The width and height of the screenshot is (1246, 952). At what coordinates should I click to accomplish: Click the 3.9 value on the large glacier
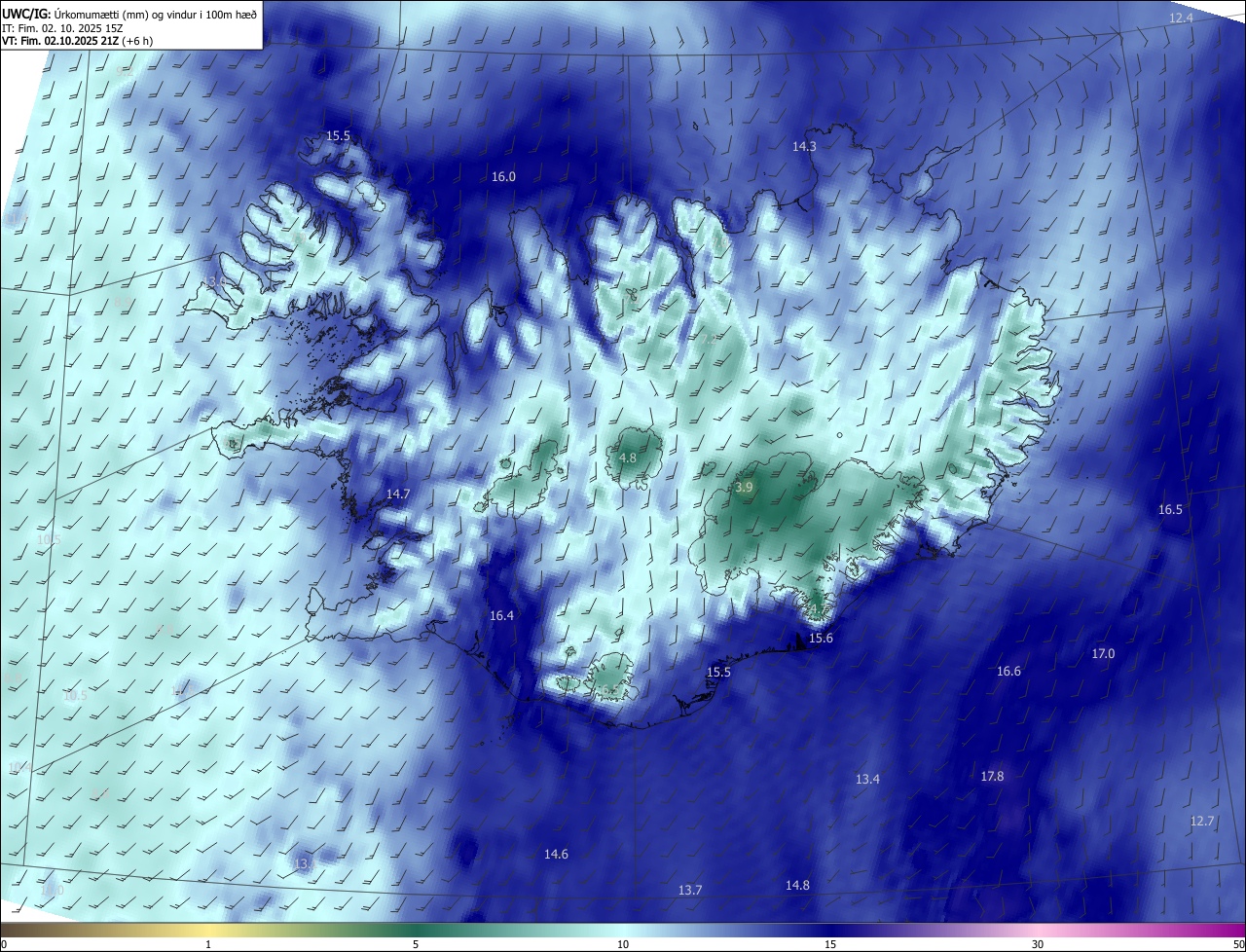pyautogui.click(x=744, y=488)
